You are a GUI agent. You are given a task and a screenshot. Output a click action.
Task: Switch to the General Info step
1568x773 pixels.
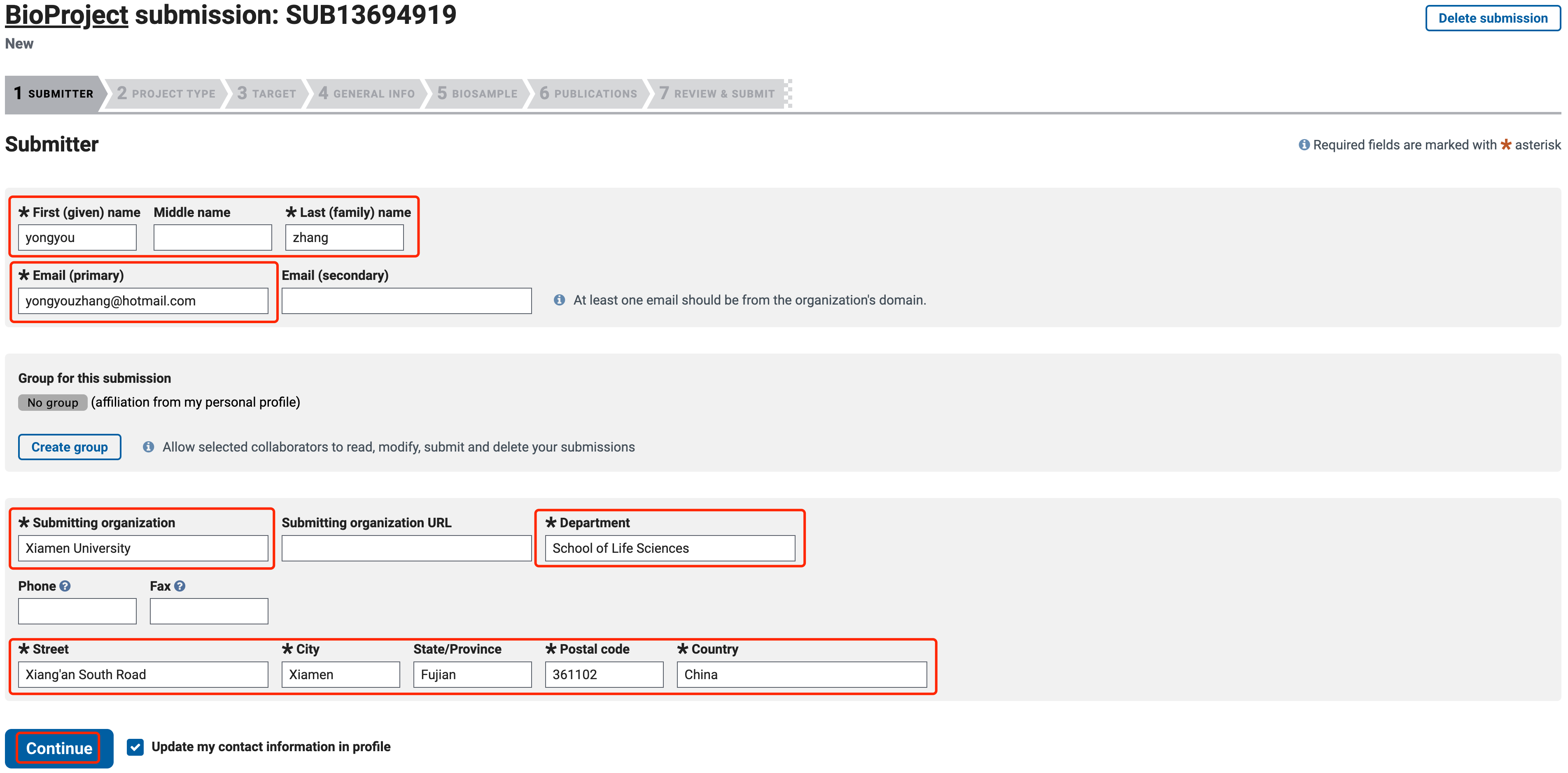(366, 94)
